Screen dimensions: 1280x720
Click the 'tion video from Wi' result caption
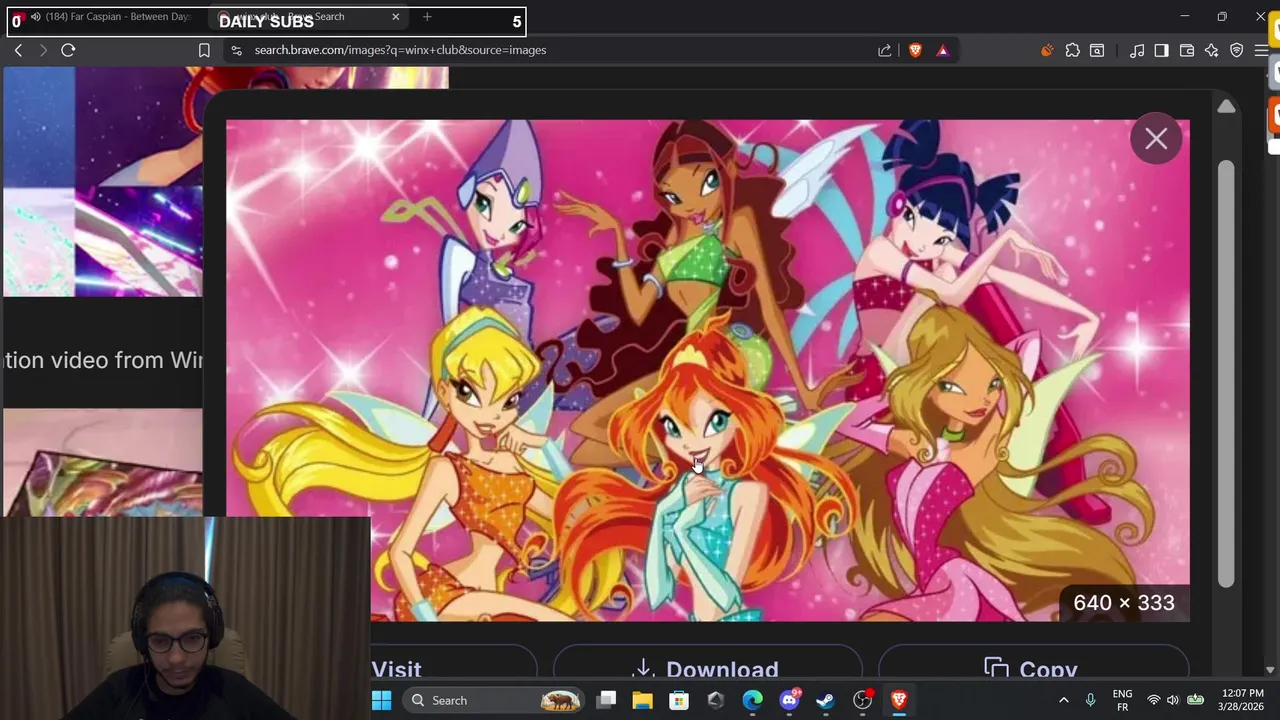click(104, 360)
